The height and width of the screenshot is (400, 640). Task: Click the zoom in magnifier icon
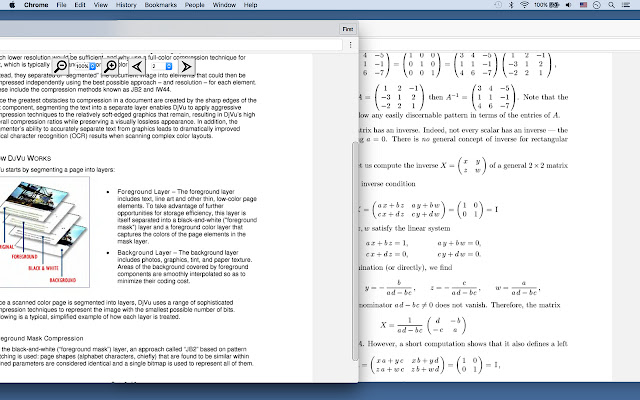(110, 66)
